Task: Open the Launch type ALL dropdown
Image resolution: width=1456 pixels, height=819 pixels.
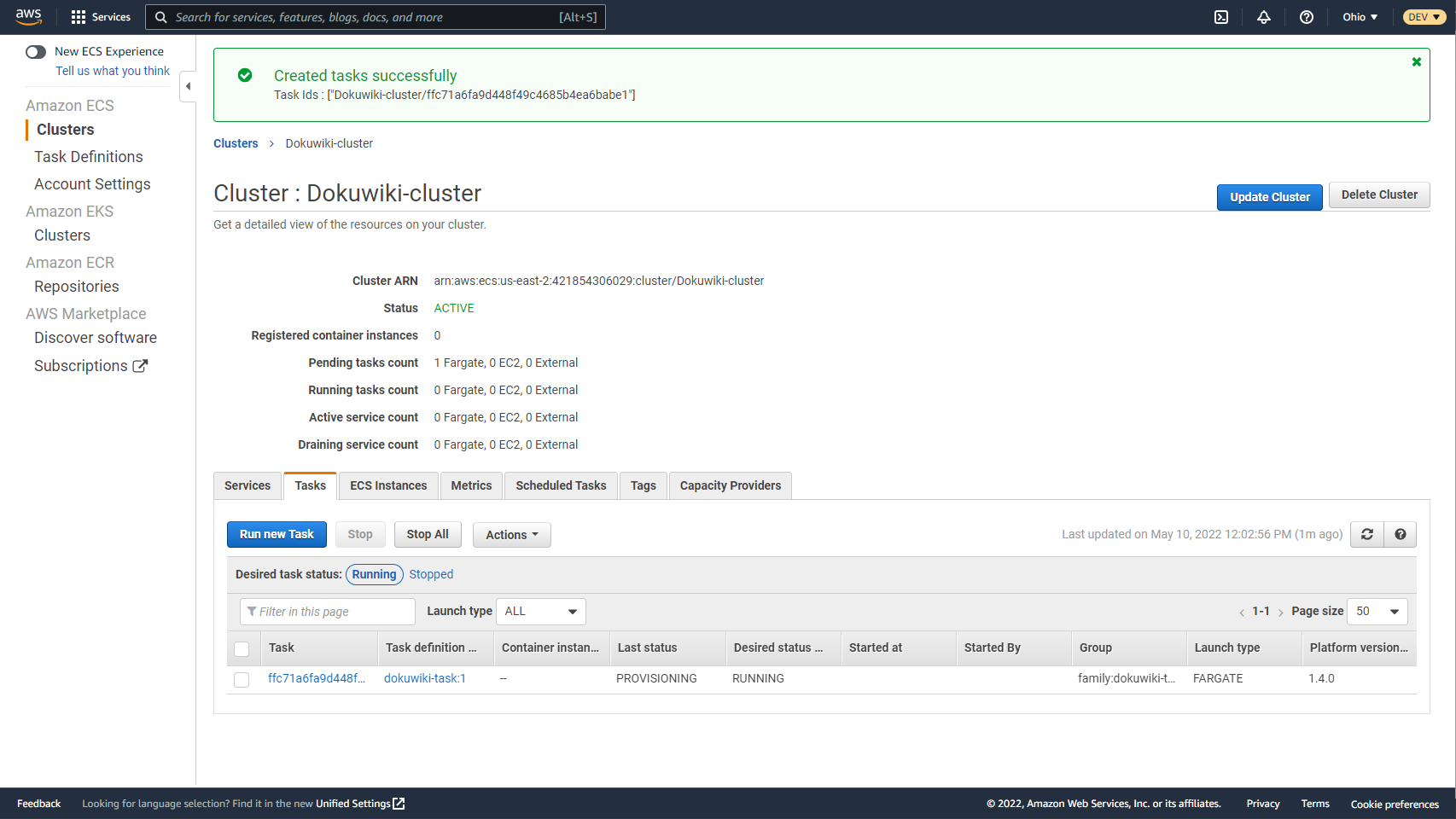Action: [541, 611]
